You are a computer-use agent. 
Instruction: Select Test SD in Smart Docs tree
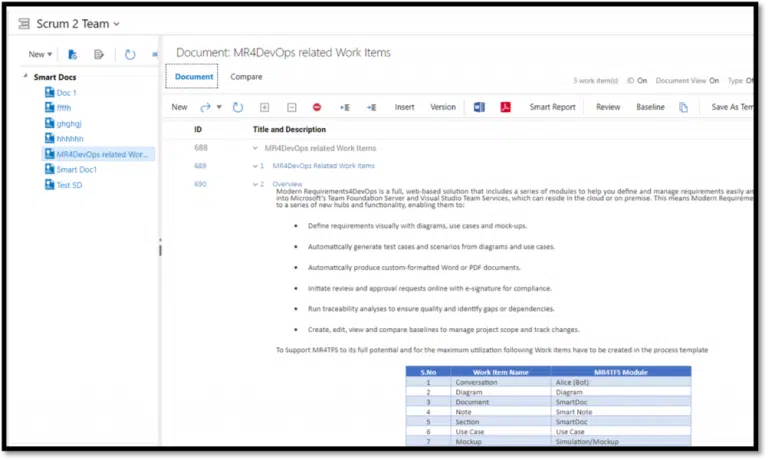pos(69,185)
